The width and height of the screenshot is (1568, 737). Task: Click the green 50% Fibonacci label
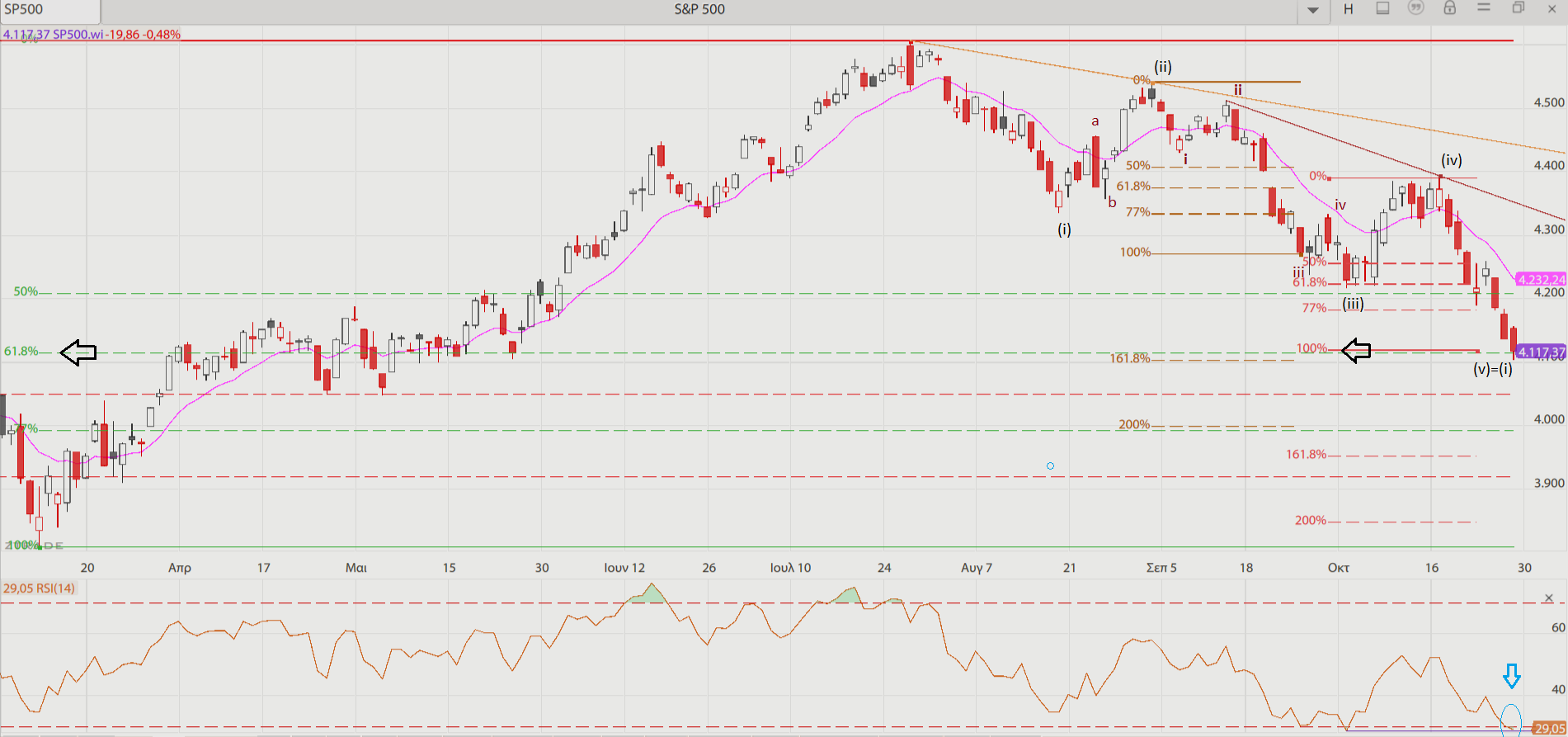coord(26,291)
